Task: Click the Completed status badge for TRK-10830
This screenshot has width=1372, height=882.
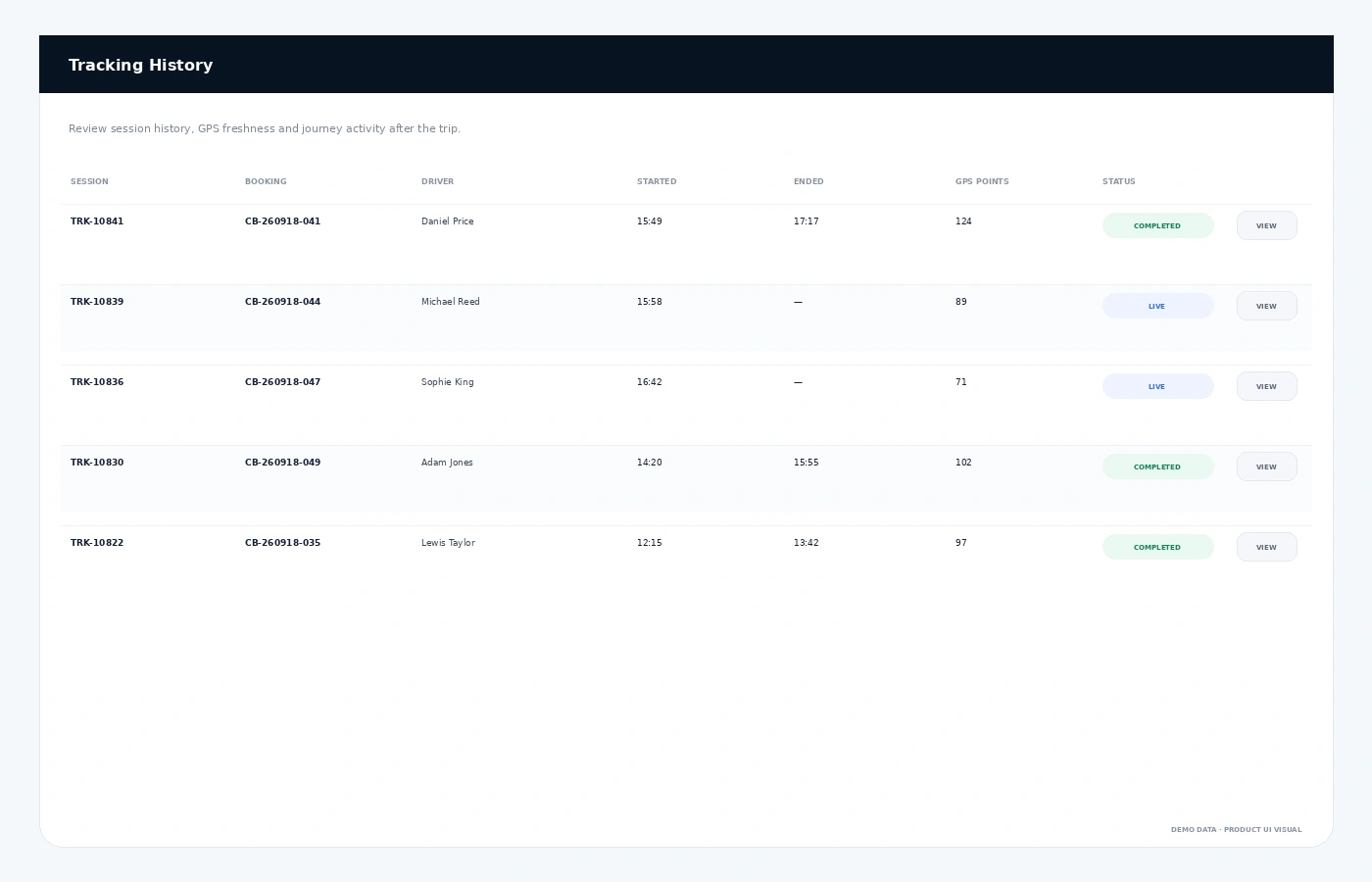Action: [1157, 466]
